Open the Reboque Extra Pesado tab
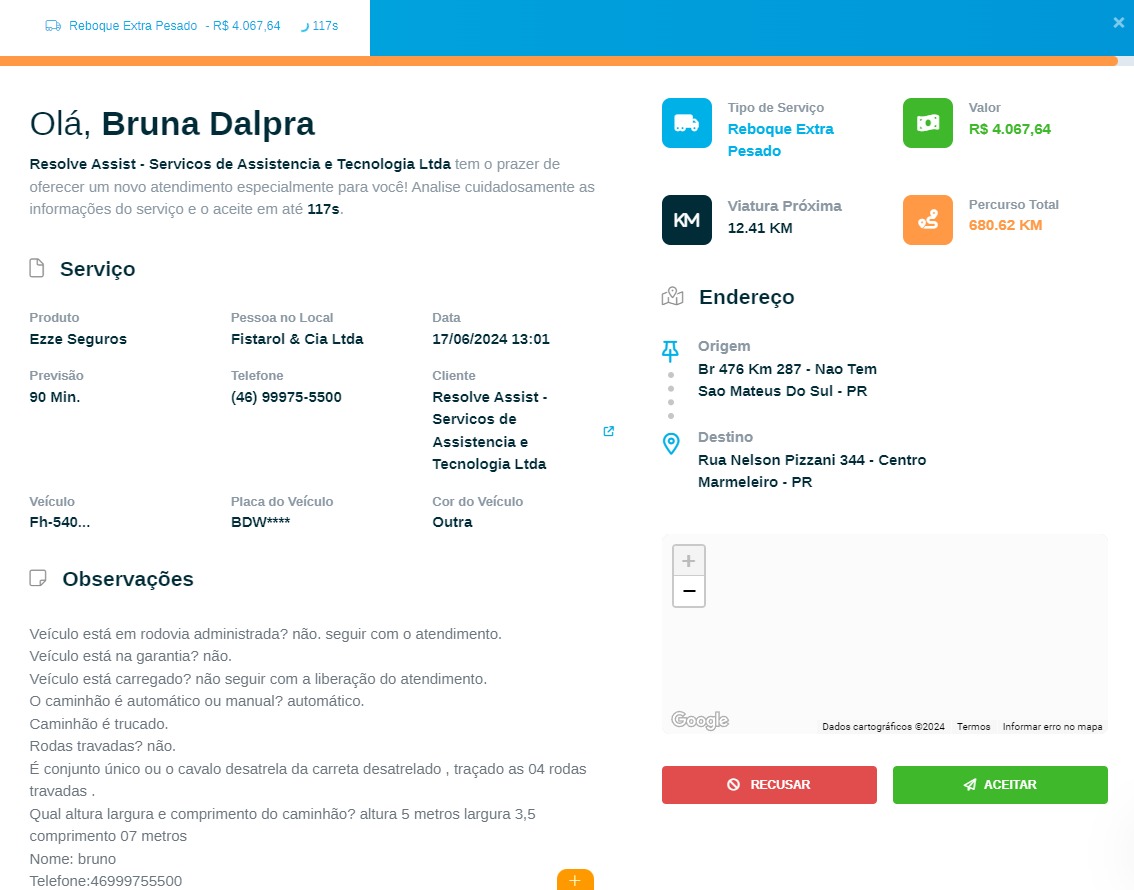Image resolution: width=1134 pixels, height=890 pixels. click(185, 27)
